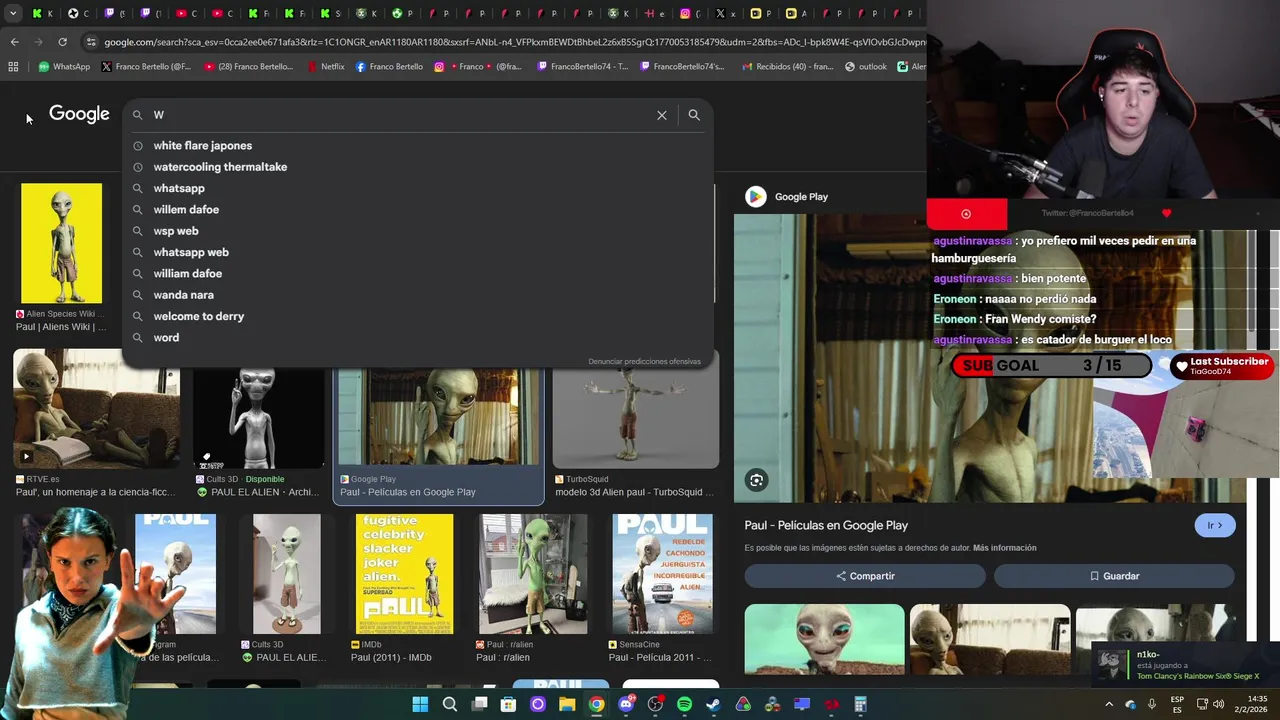The height and width of the screenshot is (720, 1280).
Task: Select suggestion "watercooling thermaltake"
Action: coord(418,167)
